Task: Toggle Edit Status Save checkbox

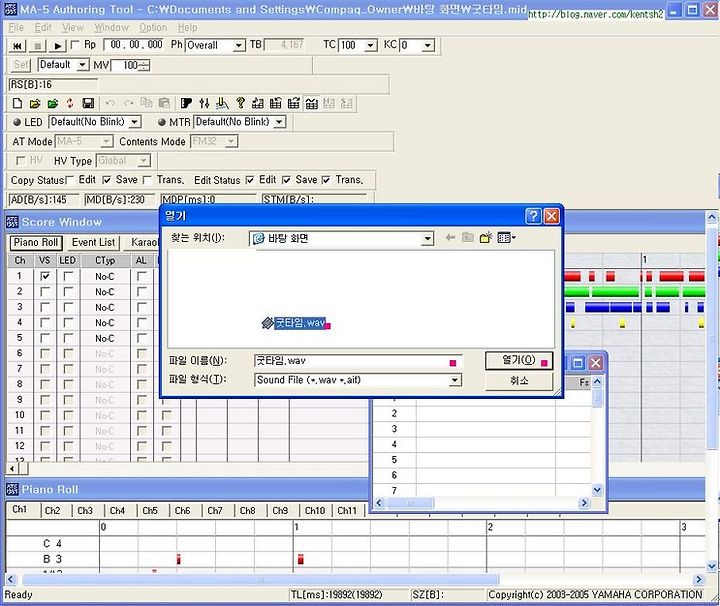Action: [286, 180]
